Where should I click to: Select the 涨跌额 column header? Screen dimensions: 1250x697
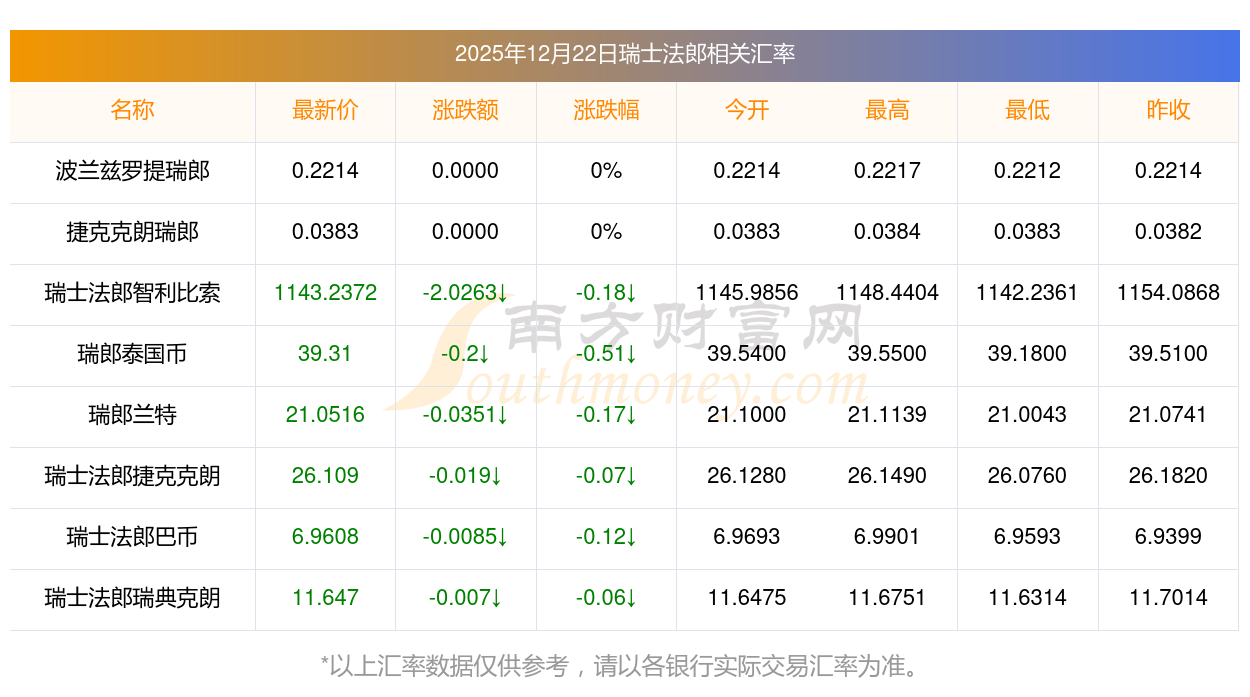[466, 110]
